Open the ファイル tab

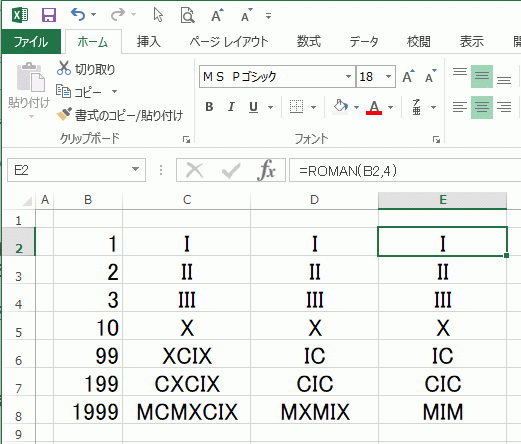pos(31,42)
